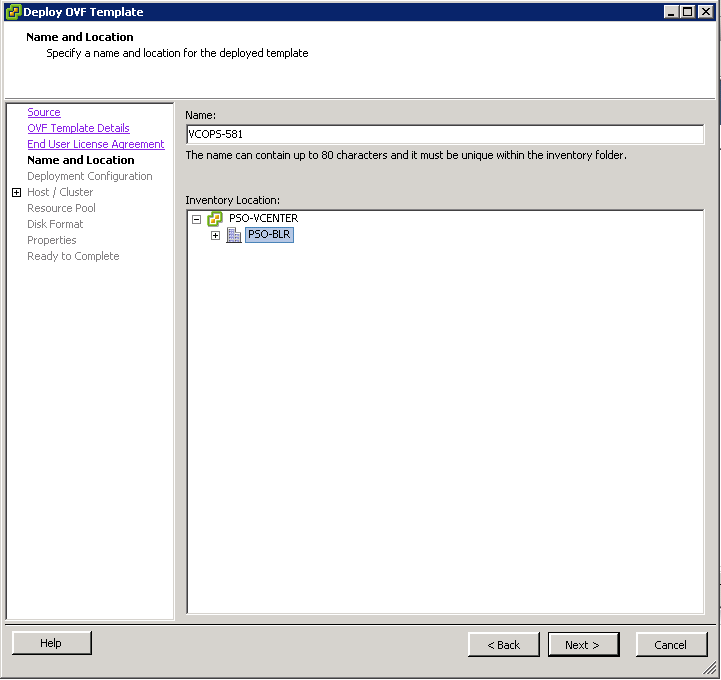Proceed with the Next button
721x680 pixels.
[x=582, y=645]
